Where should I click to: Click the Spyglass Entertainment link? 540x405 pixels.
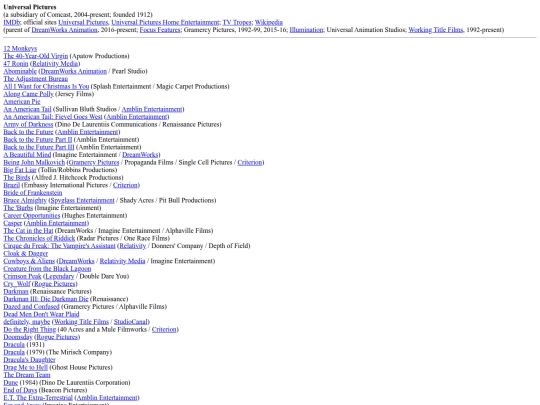point(82,200)
